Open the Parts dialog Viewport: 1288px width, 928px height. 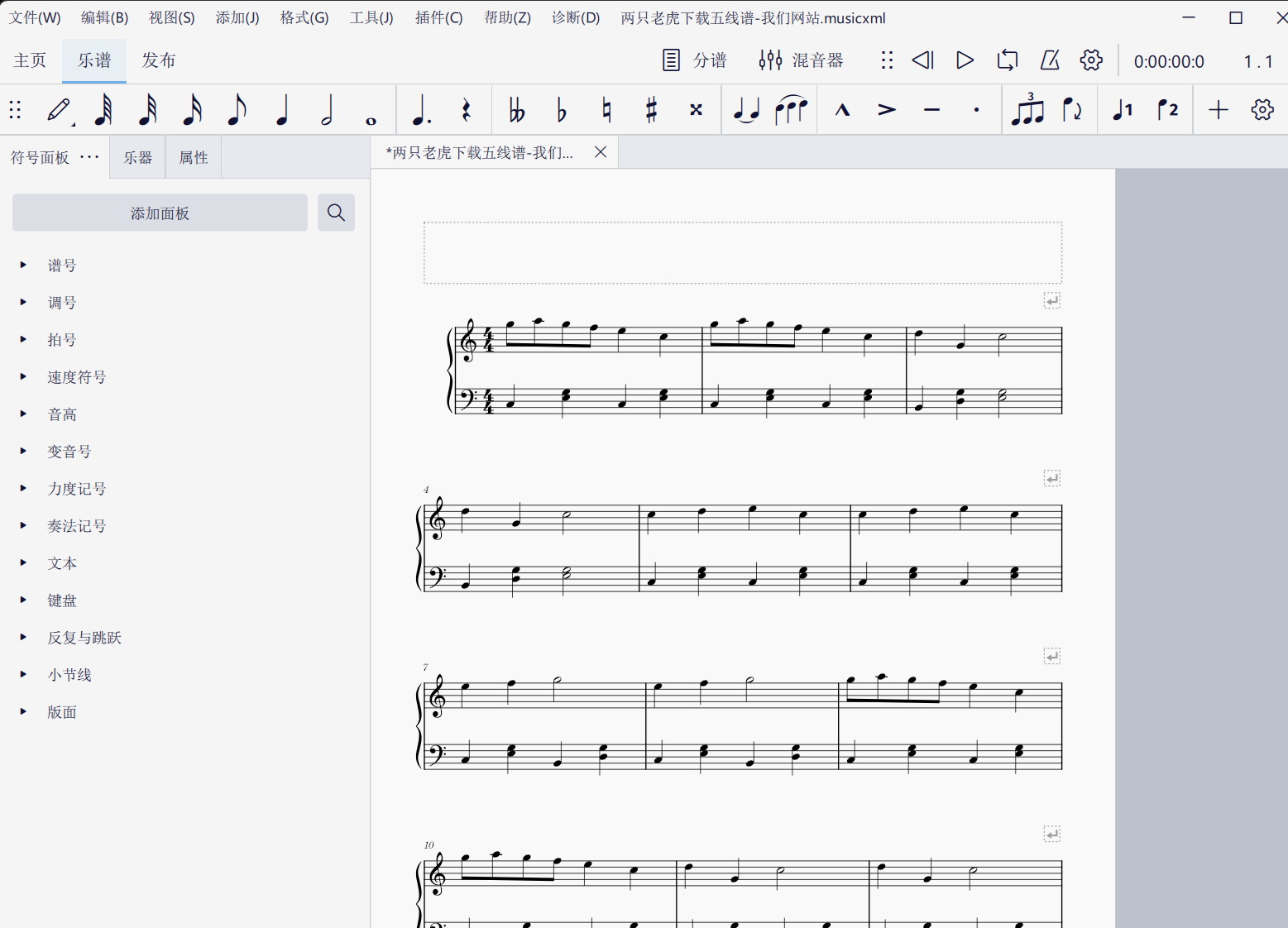[x=694, y=60]
